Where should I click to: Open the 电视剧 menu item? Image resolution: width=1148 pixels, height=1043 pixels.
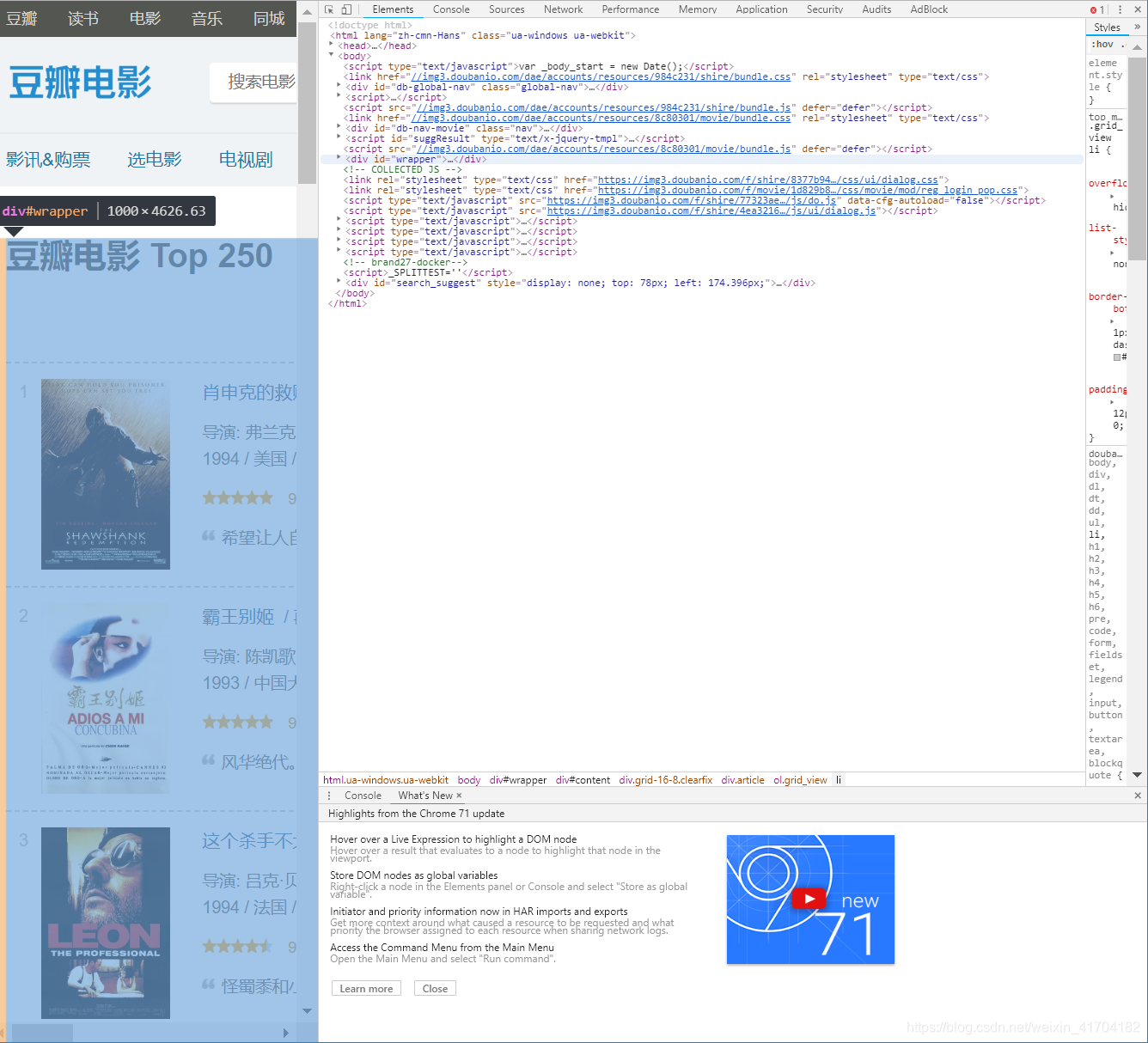tap(246, 159)
